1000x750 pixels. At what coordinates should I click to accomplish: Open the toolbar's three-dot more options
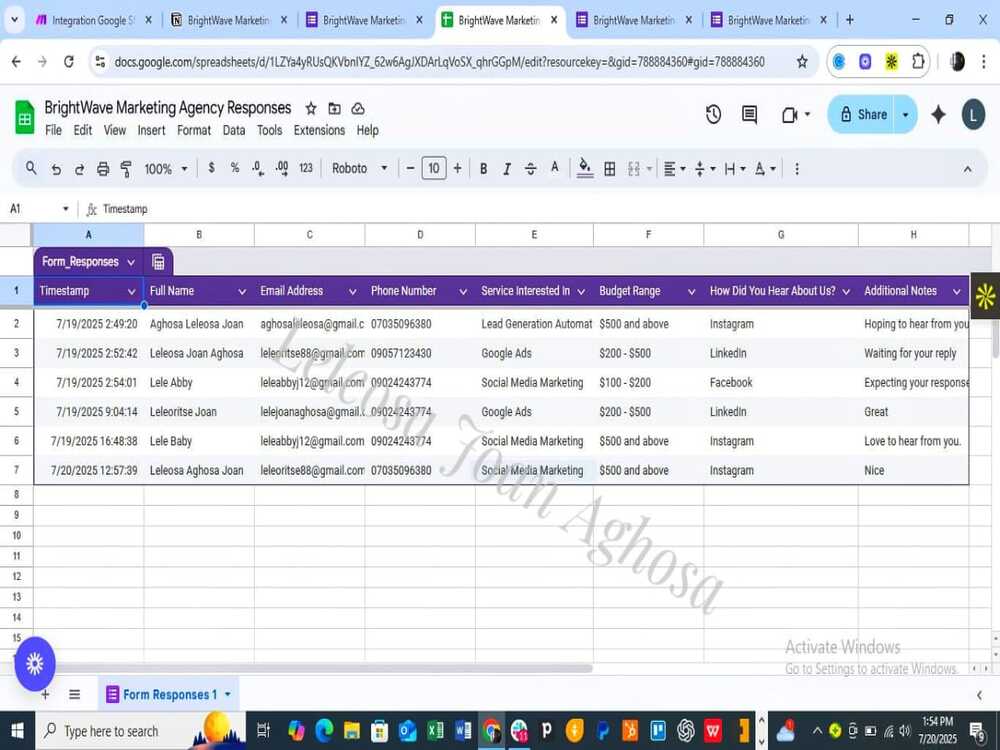[x=797, y=169]
